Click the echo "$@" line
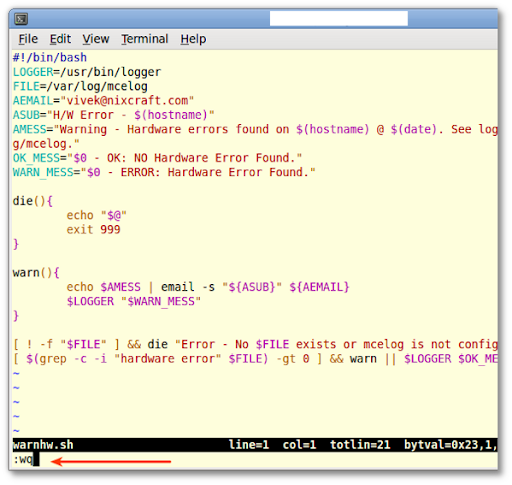This screenshot has width=512, height=485. (97, 215)
